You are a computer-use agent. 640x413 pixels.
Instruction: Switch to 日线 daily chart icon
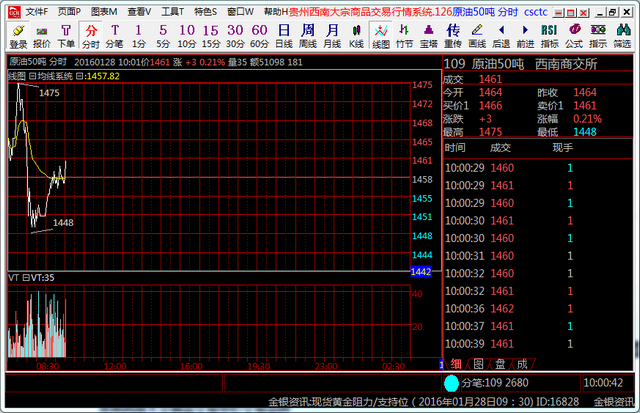point(283,37)
